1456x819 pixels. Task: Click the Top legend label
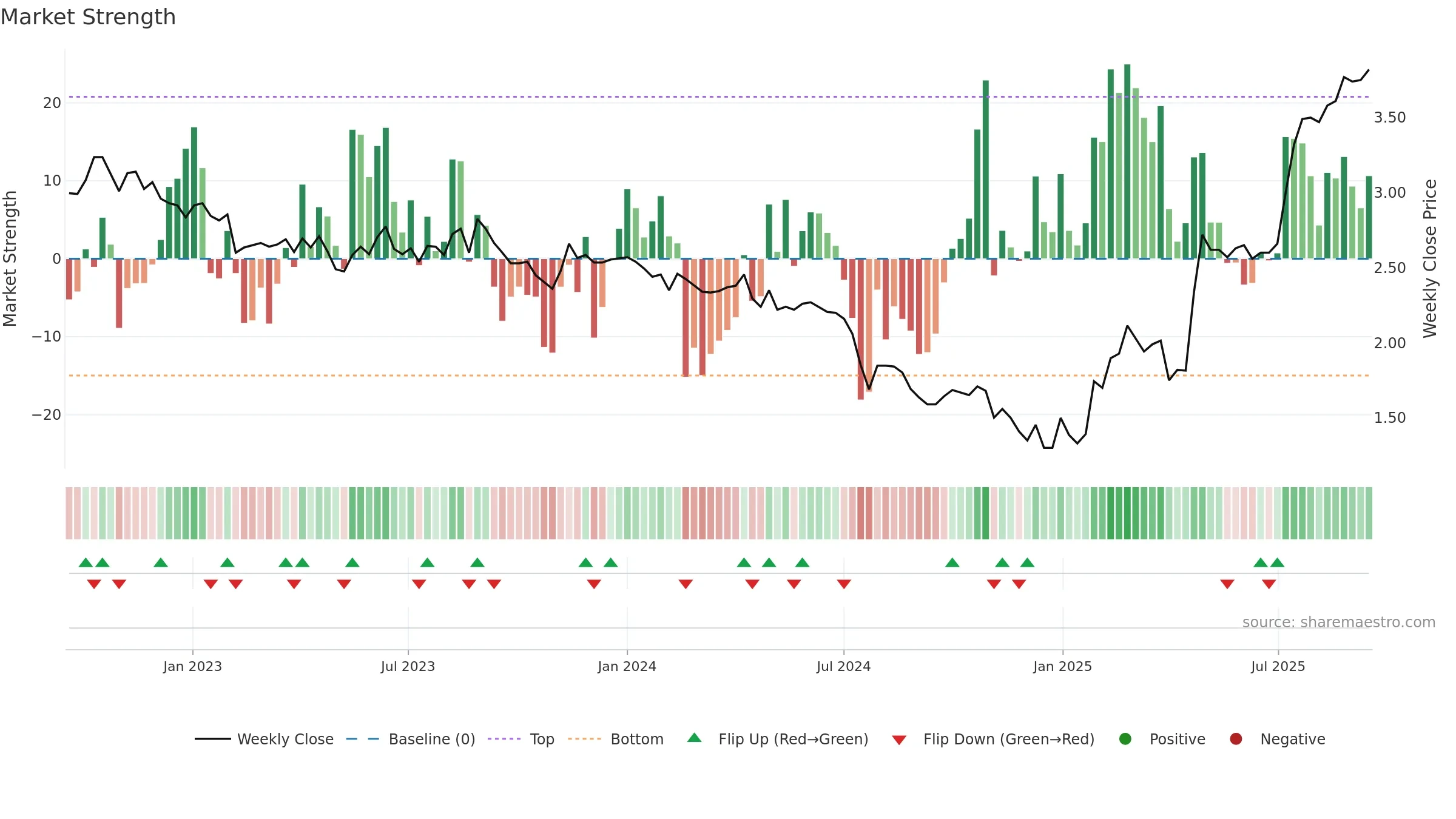[542, 739]
